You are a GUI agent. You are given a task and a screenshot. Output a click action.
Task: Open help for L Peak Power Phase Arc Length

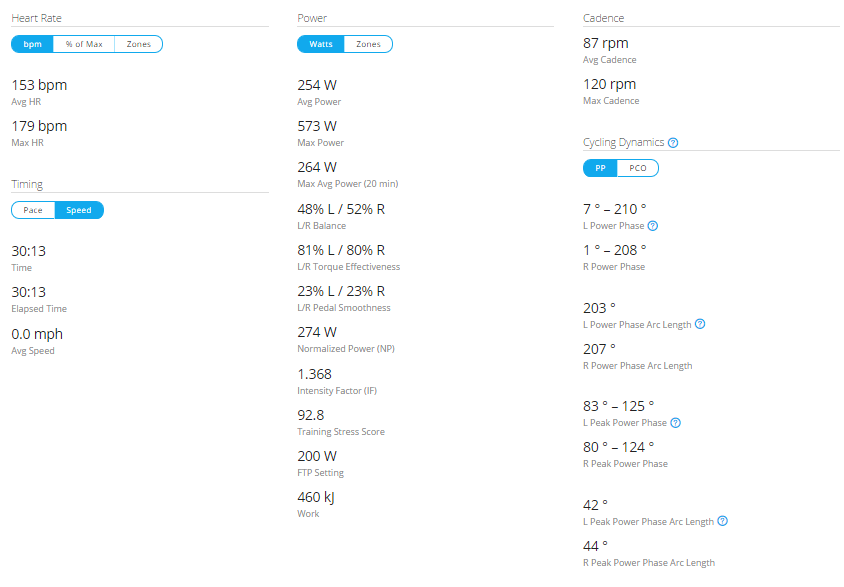point(722,521)
